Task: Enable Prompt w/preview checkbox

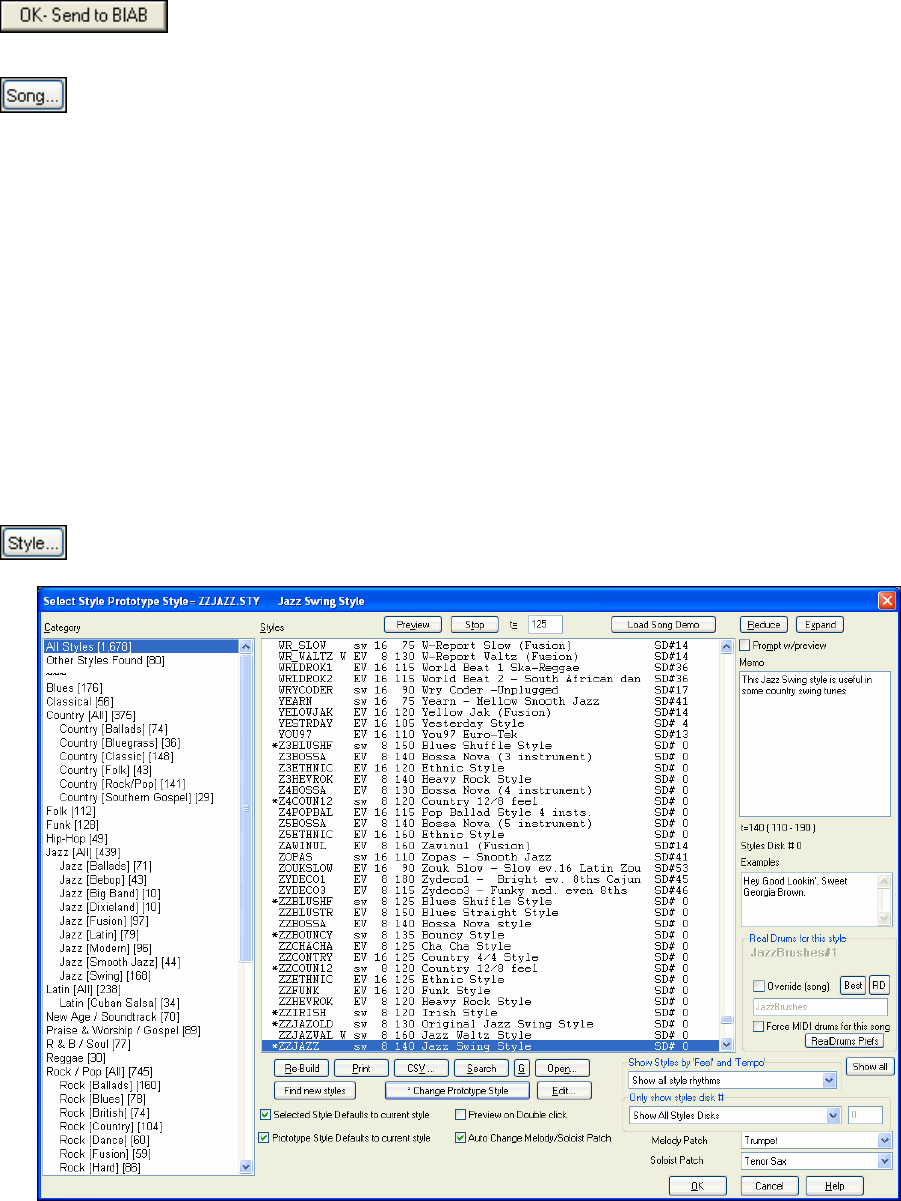Action: pyautogui.click(x=744, y=645)
